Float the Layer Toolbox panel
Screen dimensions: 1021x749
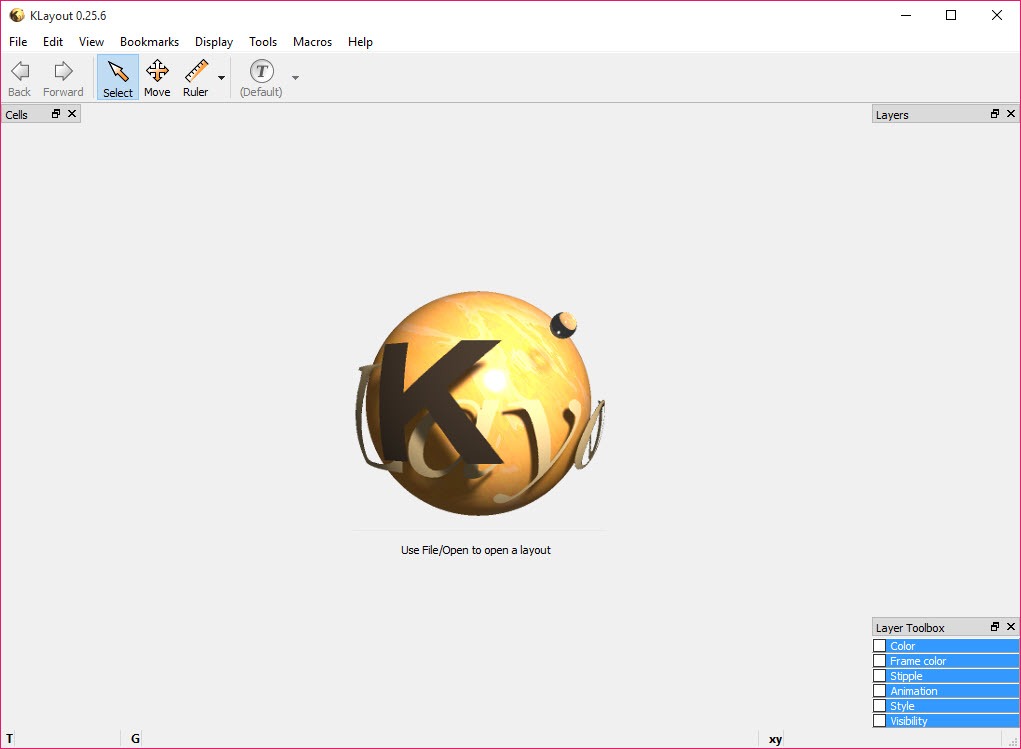pos(995,627)
